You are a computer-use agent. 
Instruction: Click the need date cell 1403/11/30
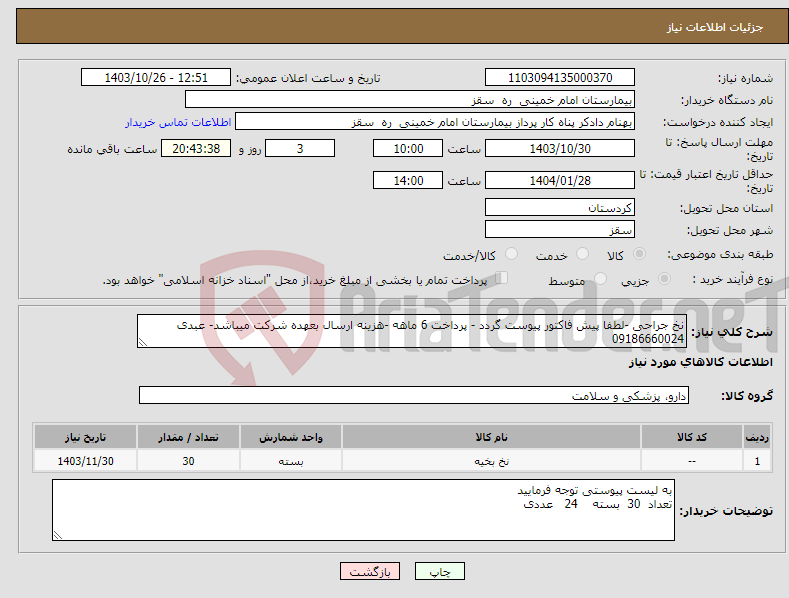[x=86, y=461]
